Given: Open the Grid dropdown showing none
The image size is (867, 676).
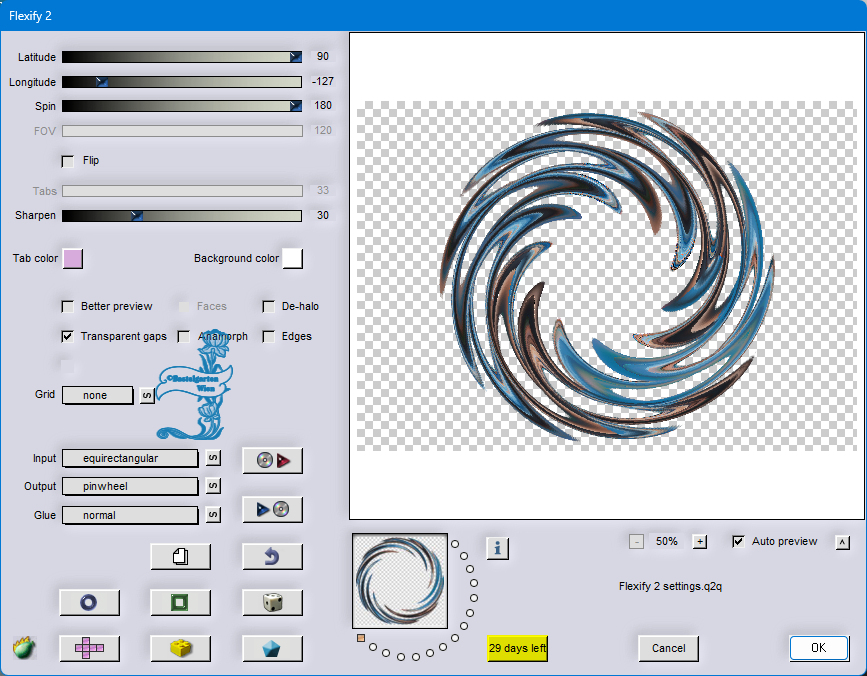Looking at the screenshot, I should click(97, 395).
